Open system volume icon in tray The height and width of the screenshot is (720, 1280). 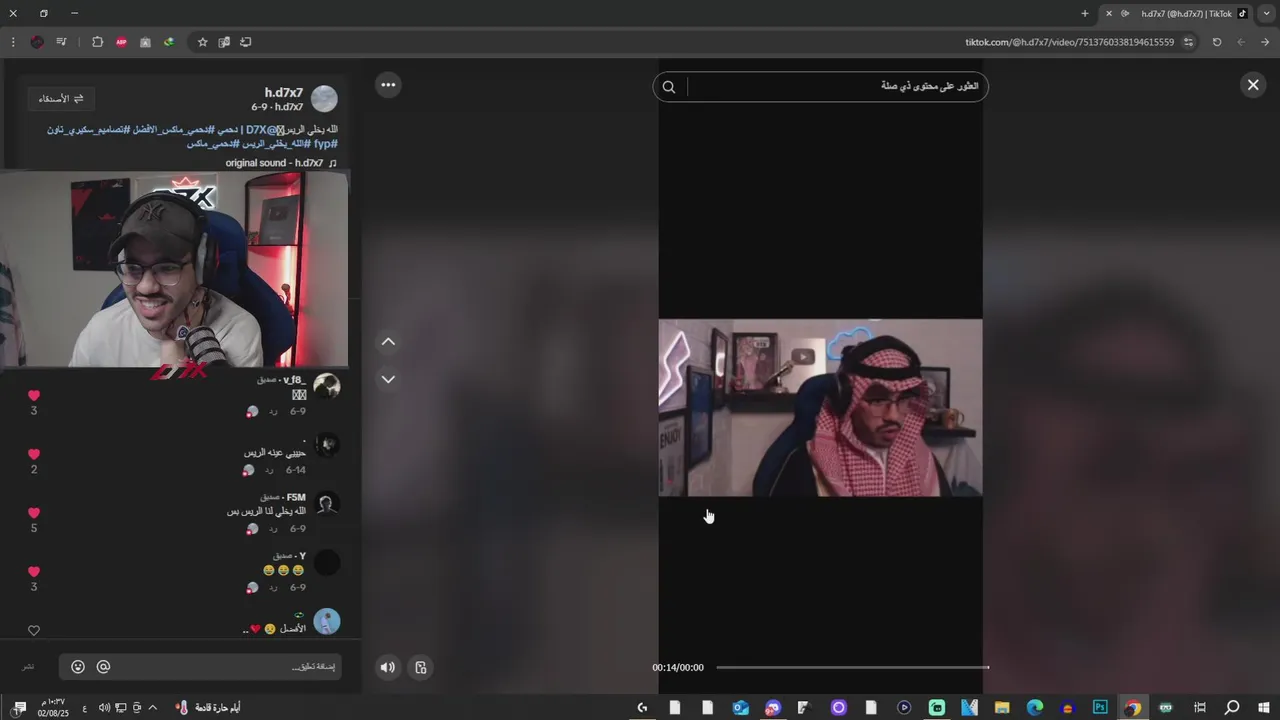103,707
